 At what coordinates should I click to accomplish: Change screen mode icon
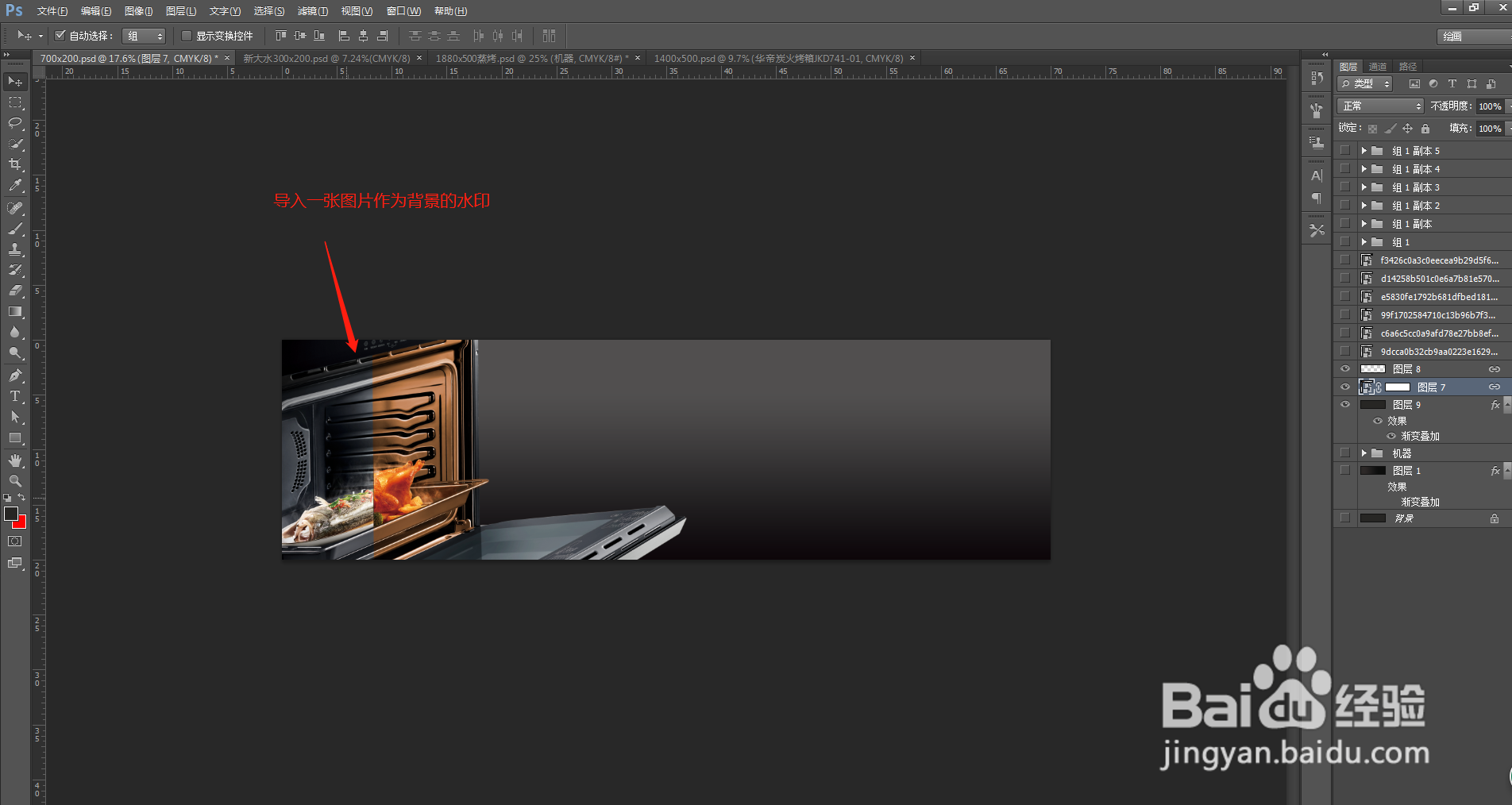[x=15, y=563]
